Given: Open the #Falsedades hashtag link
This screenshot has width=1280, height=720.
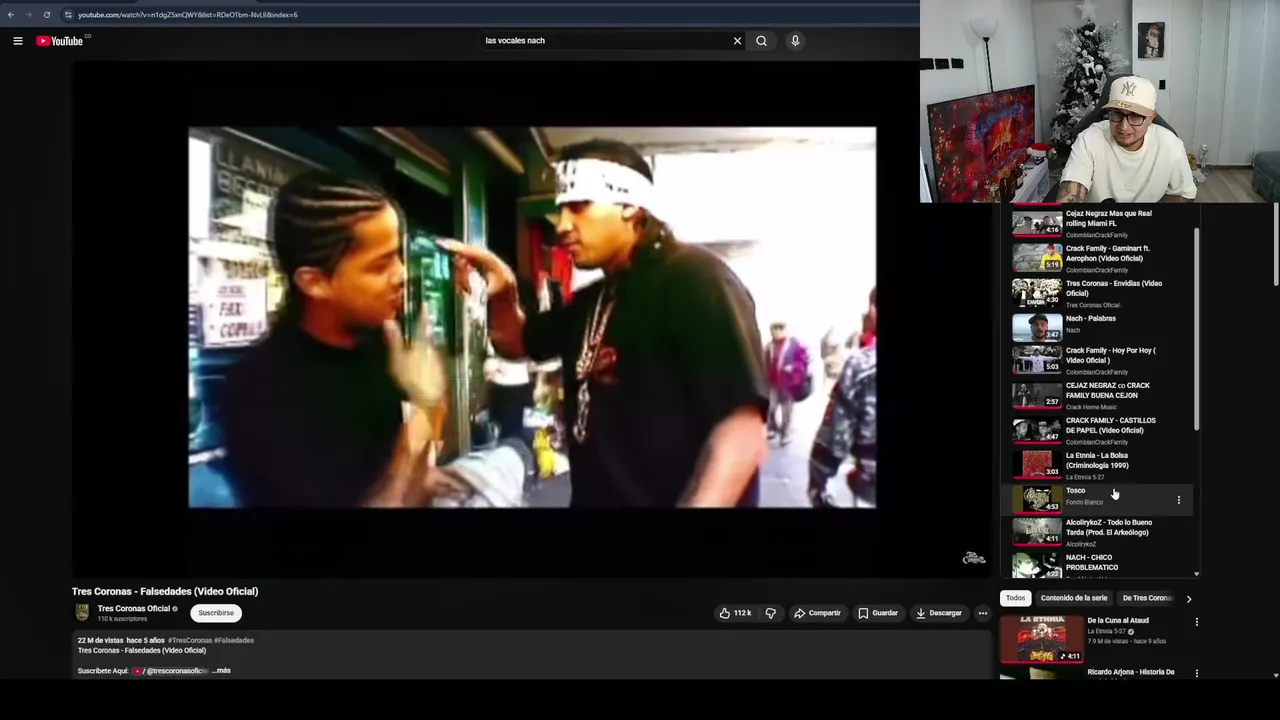Looking at the screenshot, I should point(234,640).
